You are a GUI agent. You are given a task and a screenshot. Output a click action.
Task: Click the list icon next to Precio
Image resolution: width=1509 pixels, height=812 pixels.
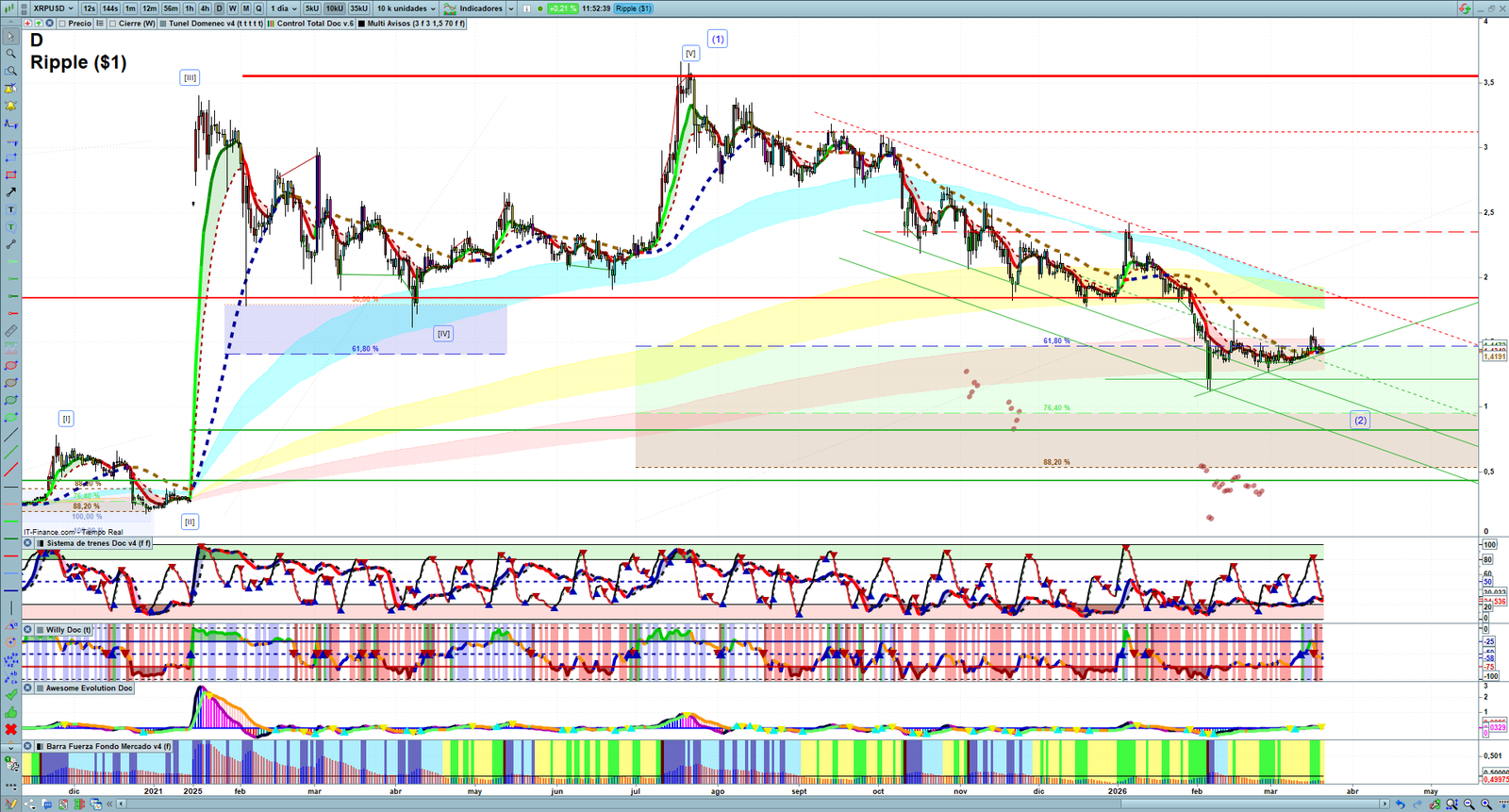point(99,24)
